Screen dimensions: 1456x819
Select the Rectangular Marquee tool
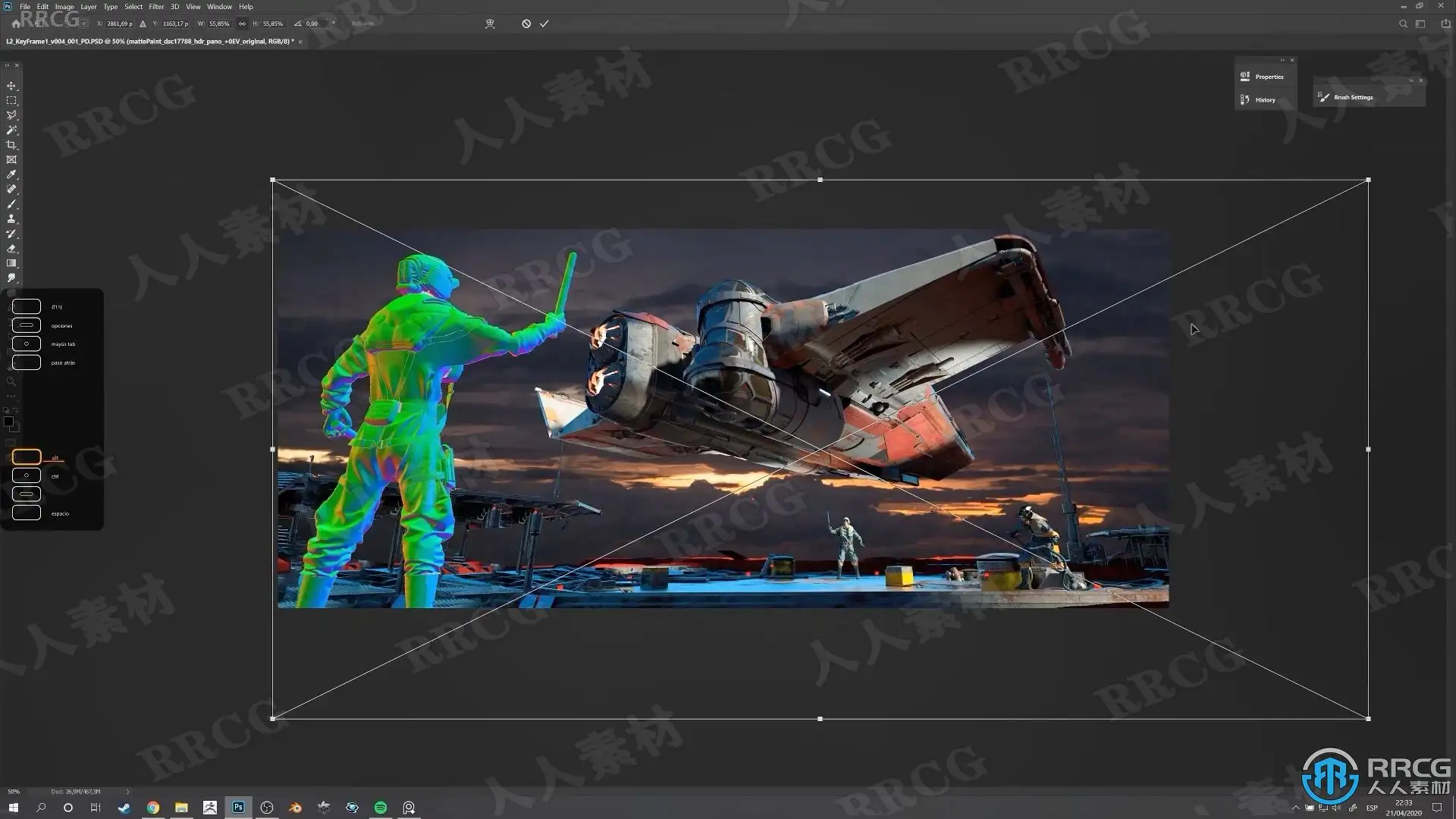pos(11,100)
